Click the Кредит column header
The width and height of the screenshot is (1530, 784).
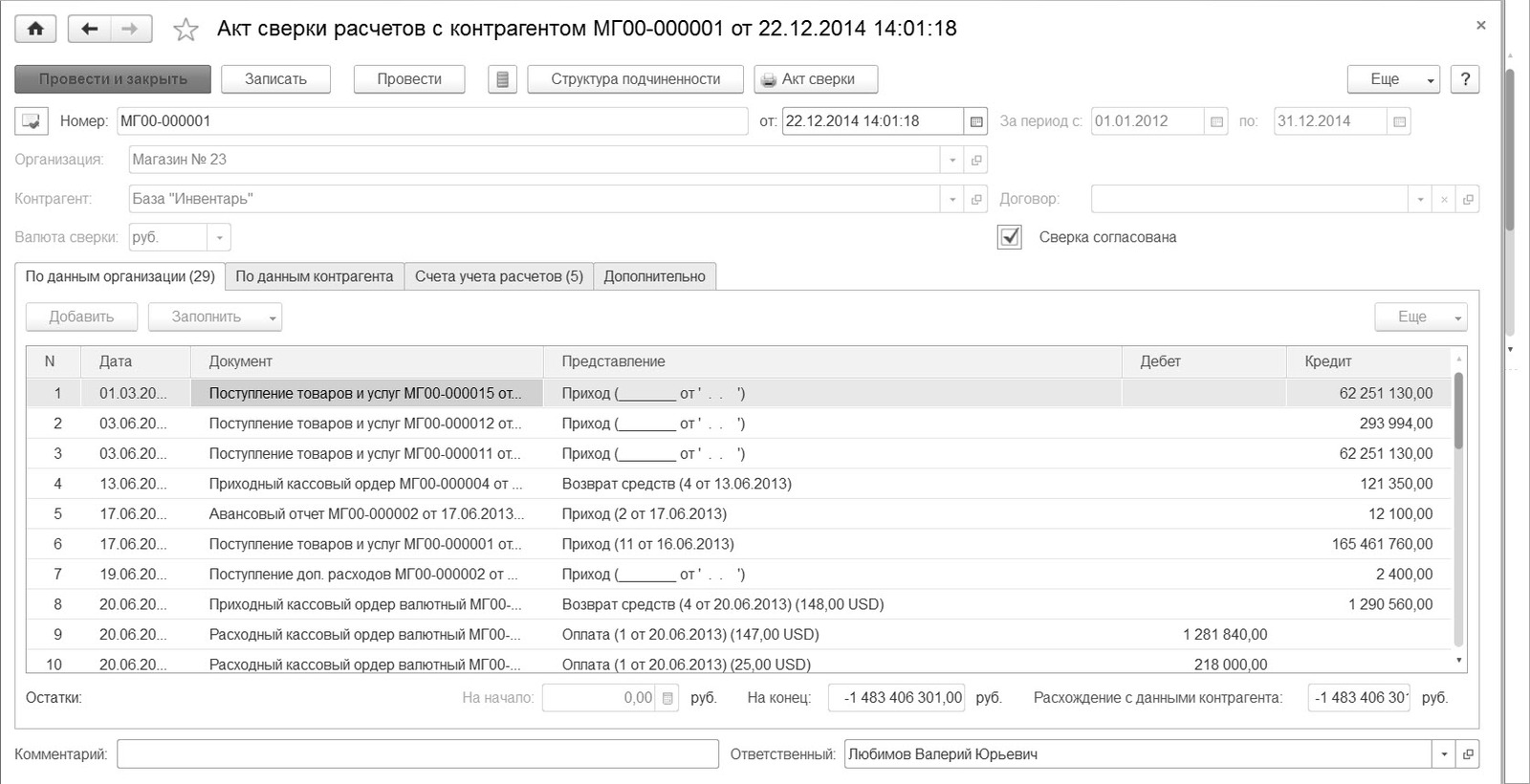pyautogui.click(x=1368, y=361)
